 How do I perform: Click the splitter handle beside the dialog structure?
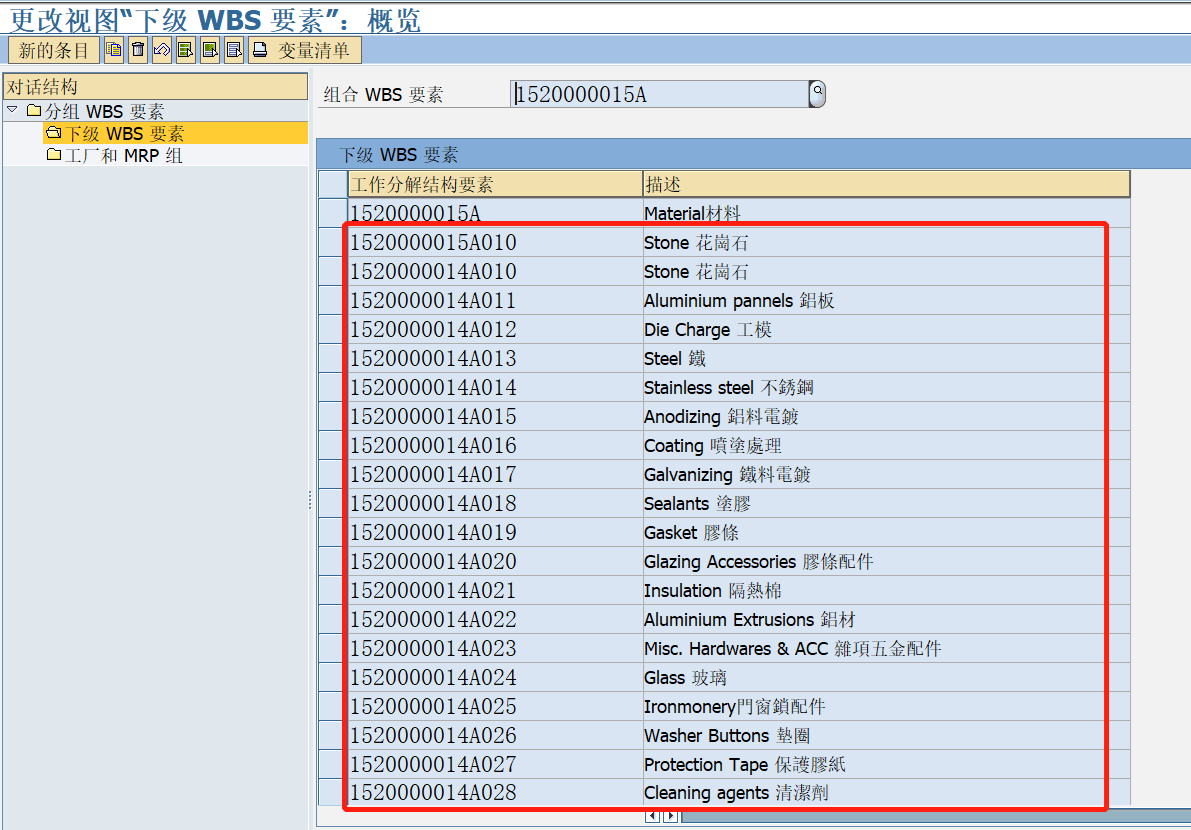(x=311, y=500)
